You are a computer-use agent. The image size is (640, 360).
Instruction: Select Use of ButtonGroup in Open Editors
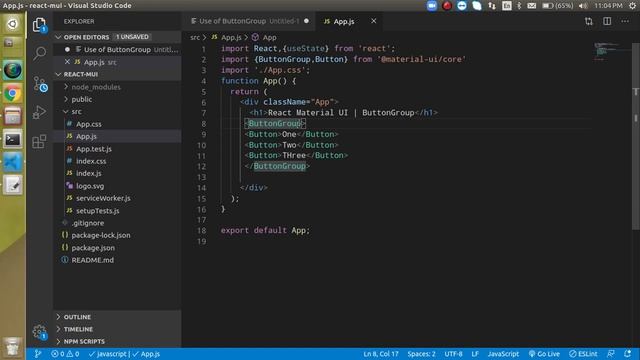[x=118, y=50]
